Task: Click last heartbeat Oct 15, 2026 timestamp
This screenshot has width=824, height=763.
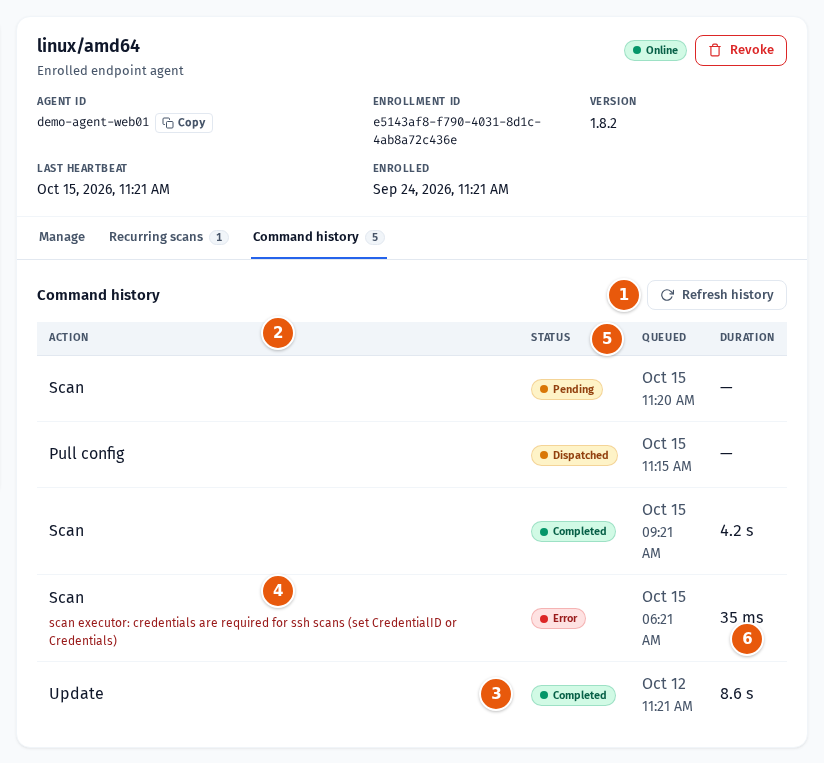Action: pos(103,189)
